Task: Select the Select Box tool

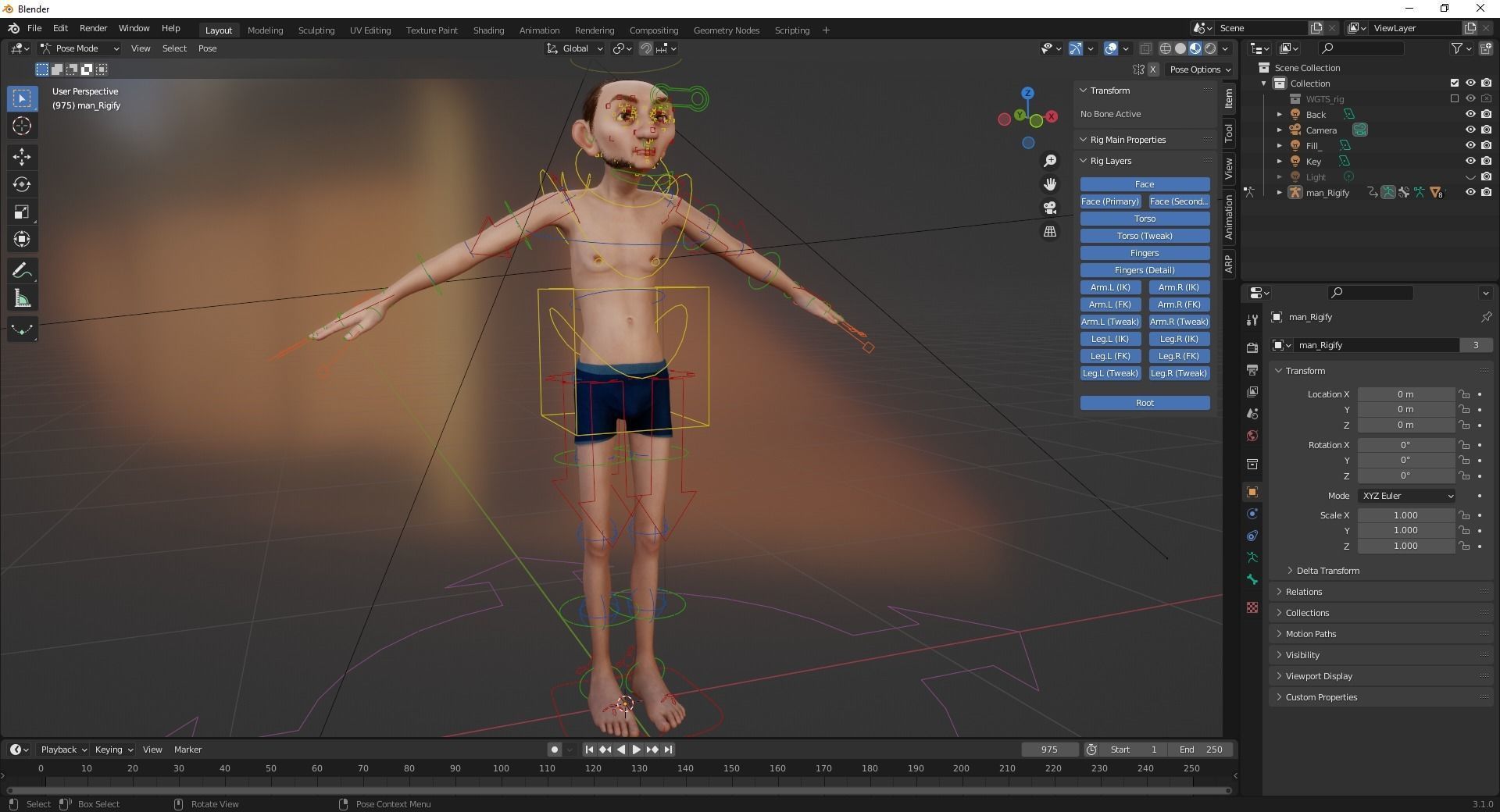Action: [22, 98]
